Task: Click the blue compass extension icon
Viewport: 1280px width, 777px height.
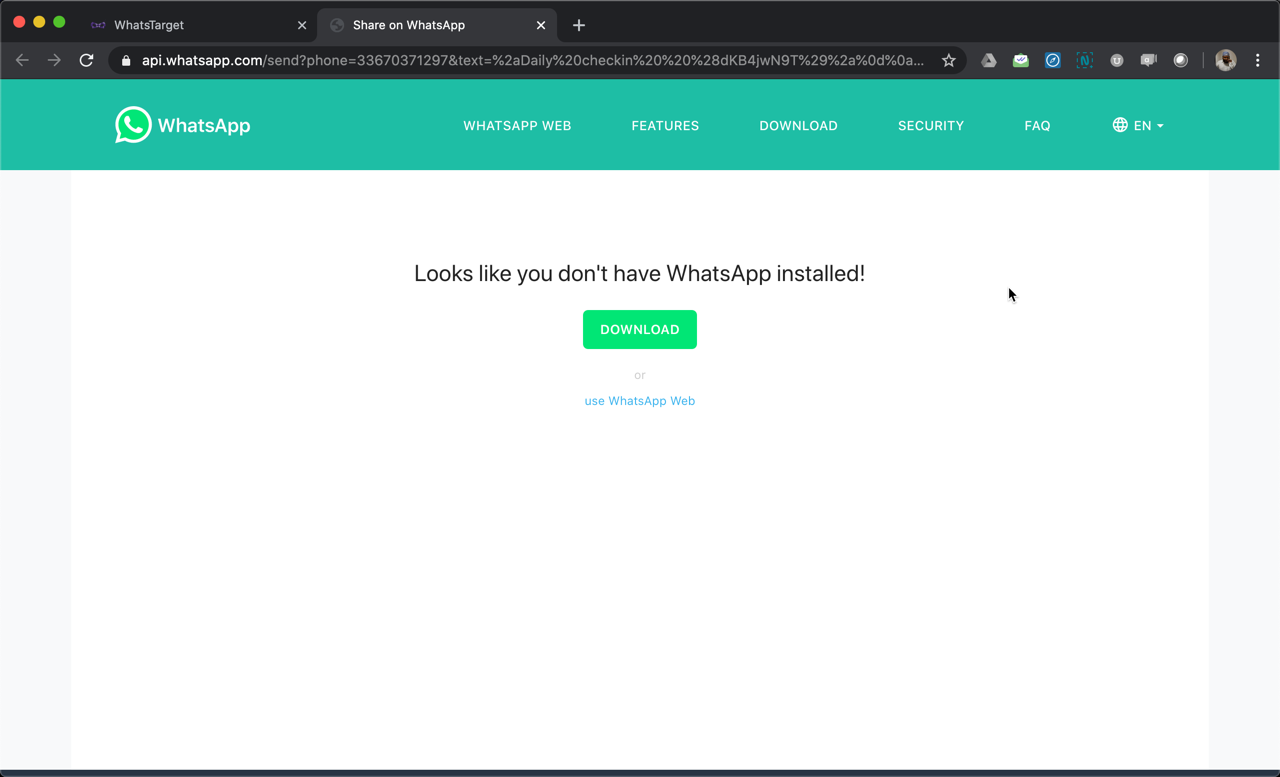Action: coord(1052,60)
